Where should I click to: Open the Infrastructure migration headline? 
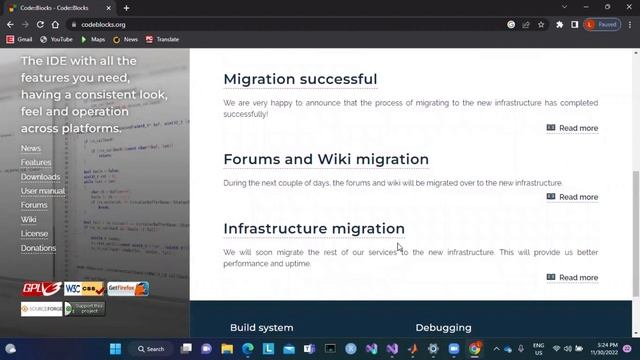tap(314, 229)
